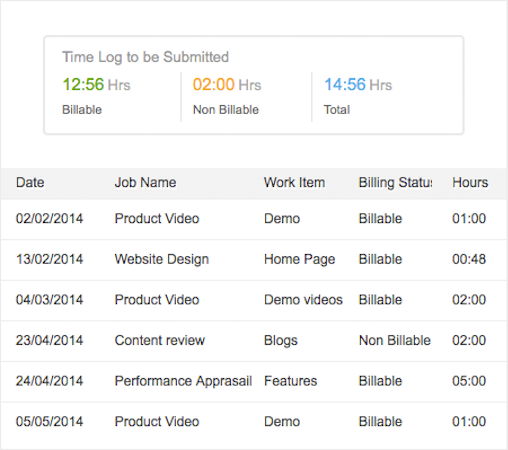This screenshot has width=508, height=450.
Task: Click the 02:00 Hrs Non Billable summary
Action: (x=227, y=96)
